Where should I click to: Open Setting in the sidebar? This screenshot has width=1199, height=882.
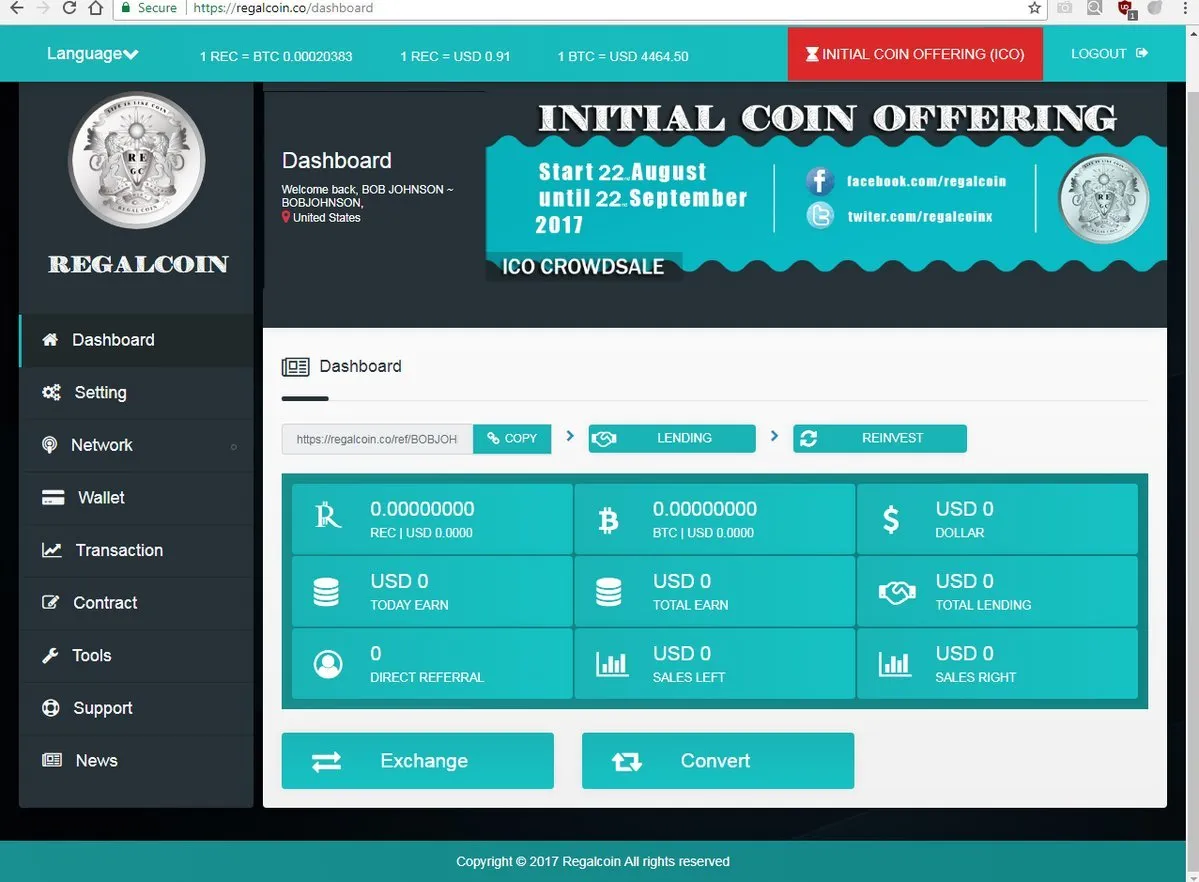(136, 392)
